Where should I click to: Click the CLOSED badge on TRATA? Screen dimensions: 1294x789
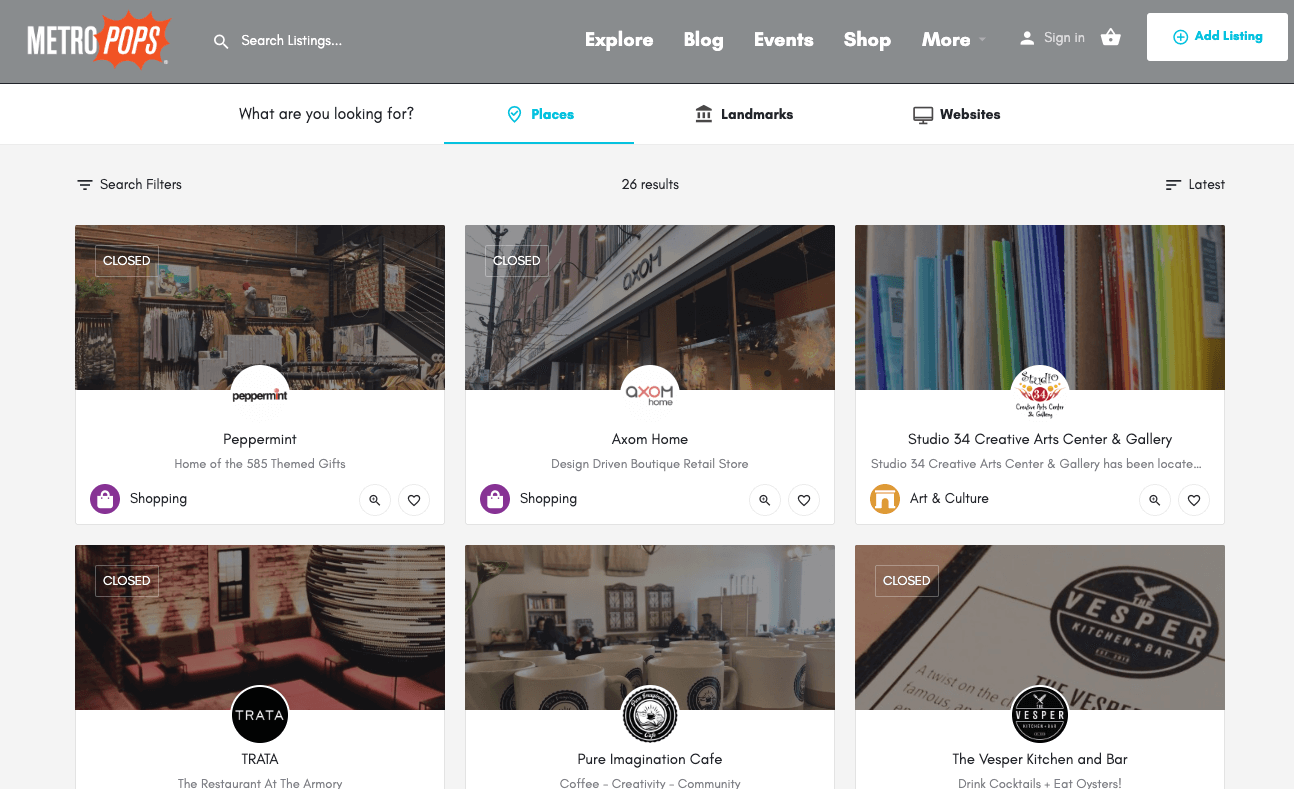[127, 581]
